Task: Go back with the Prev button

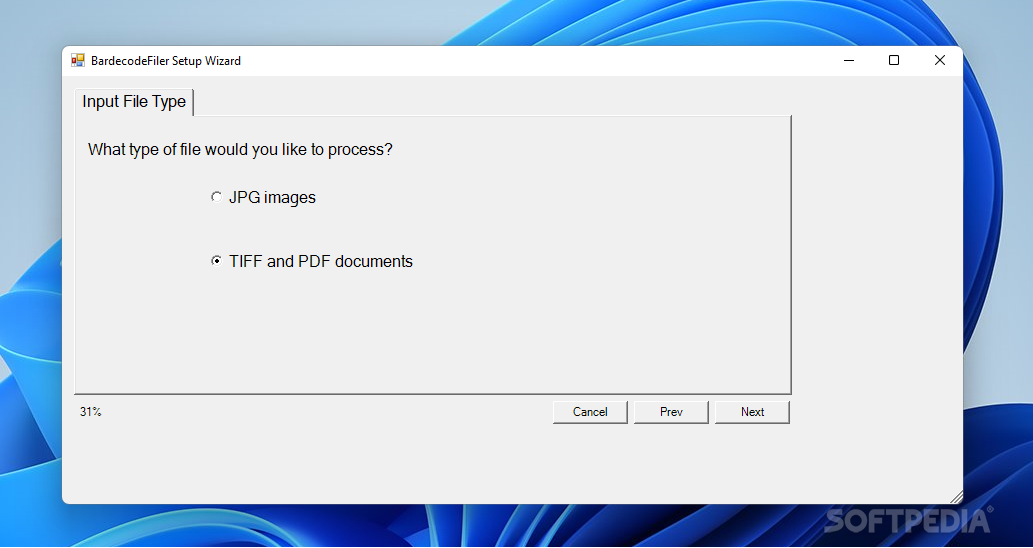Action: click(x=671, y=412)
